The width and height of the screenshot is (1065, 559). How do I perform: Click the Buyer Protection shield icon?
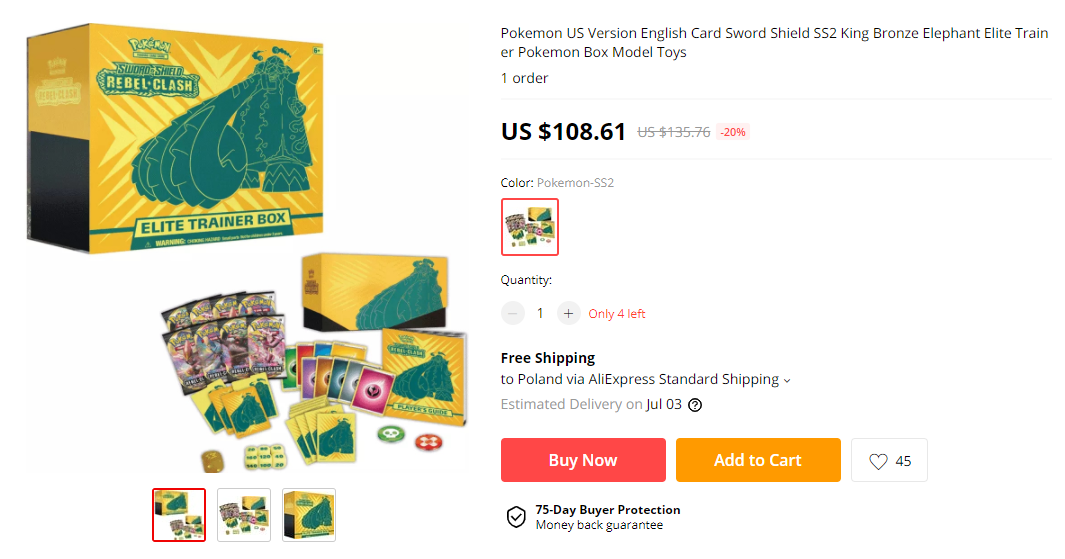(516, 517)
